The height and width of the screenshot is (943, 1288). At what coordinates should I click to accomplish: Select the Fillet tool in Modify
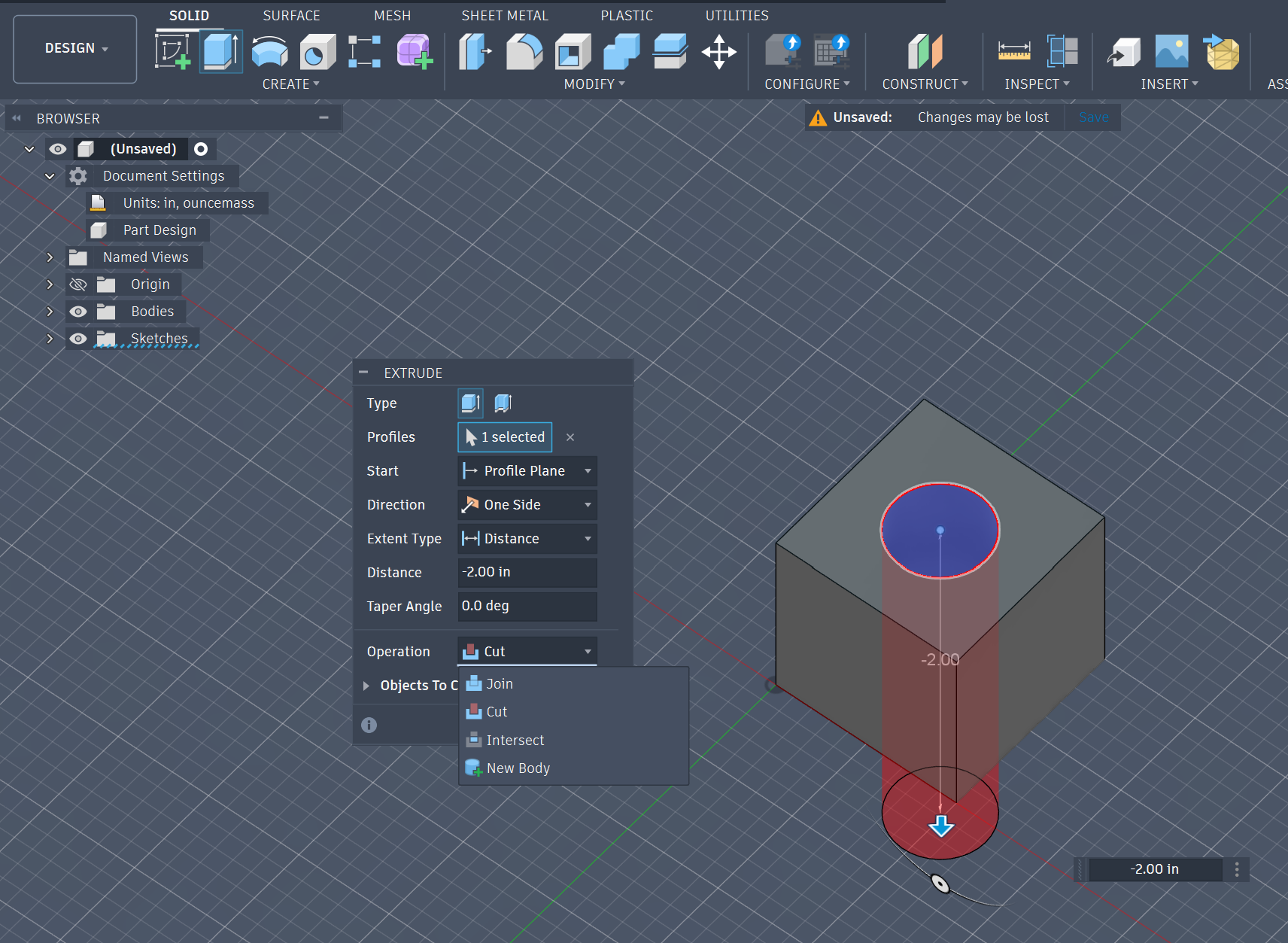[x=524, y=52]
